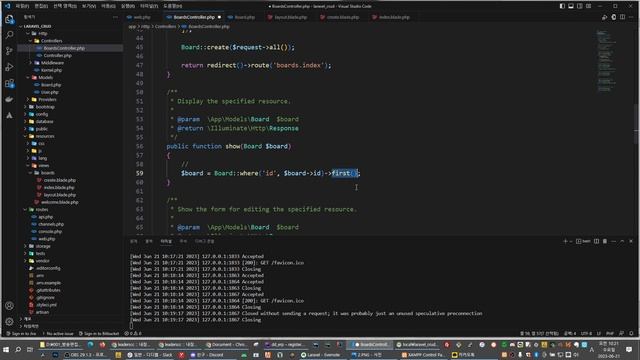
Task: Click Windows taskbar search icon
Action: (18, 350)
